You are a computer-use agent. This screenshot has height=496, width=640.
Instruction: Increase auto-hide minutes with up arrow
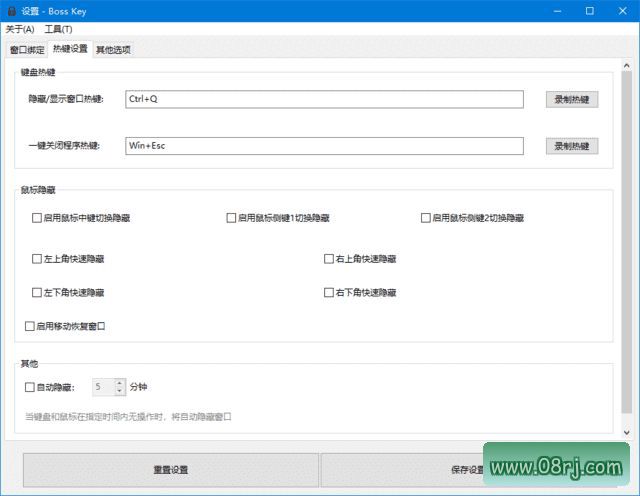(x=120, y=383)
